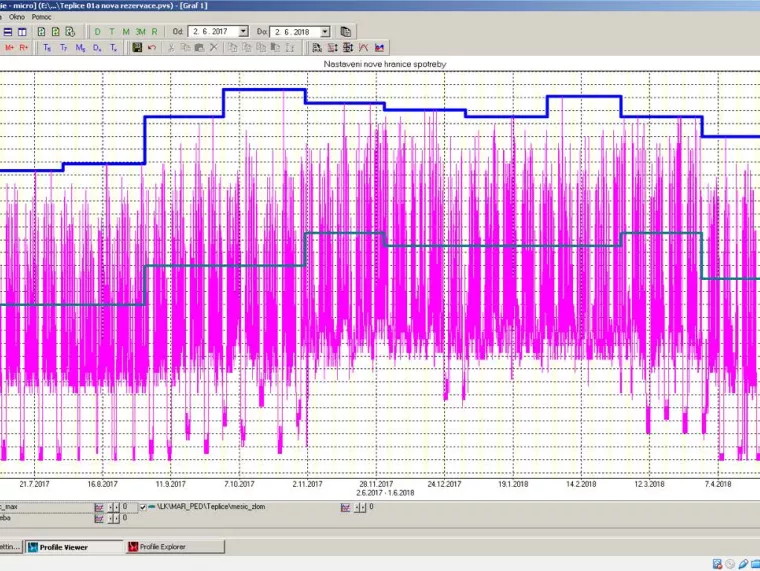This screenshot has width=760, height=571.
Task: Click the green D day period icon
Action: pyautogui.click(x=97, y=32)
